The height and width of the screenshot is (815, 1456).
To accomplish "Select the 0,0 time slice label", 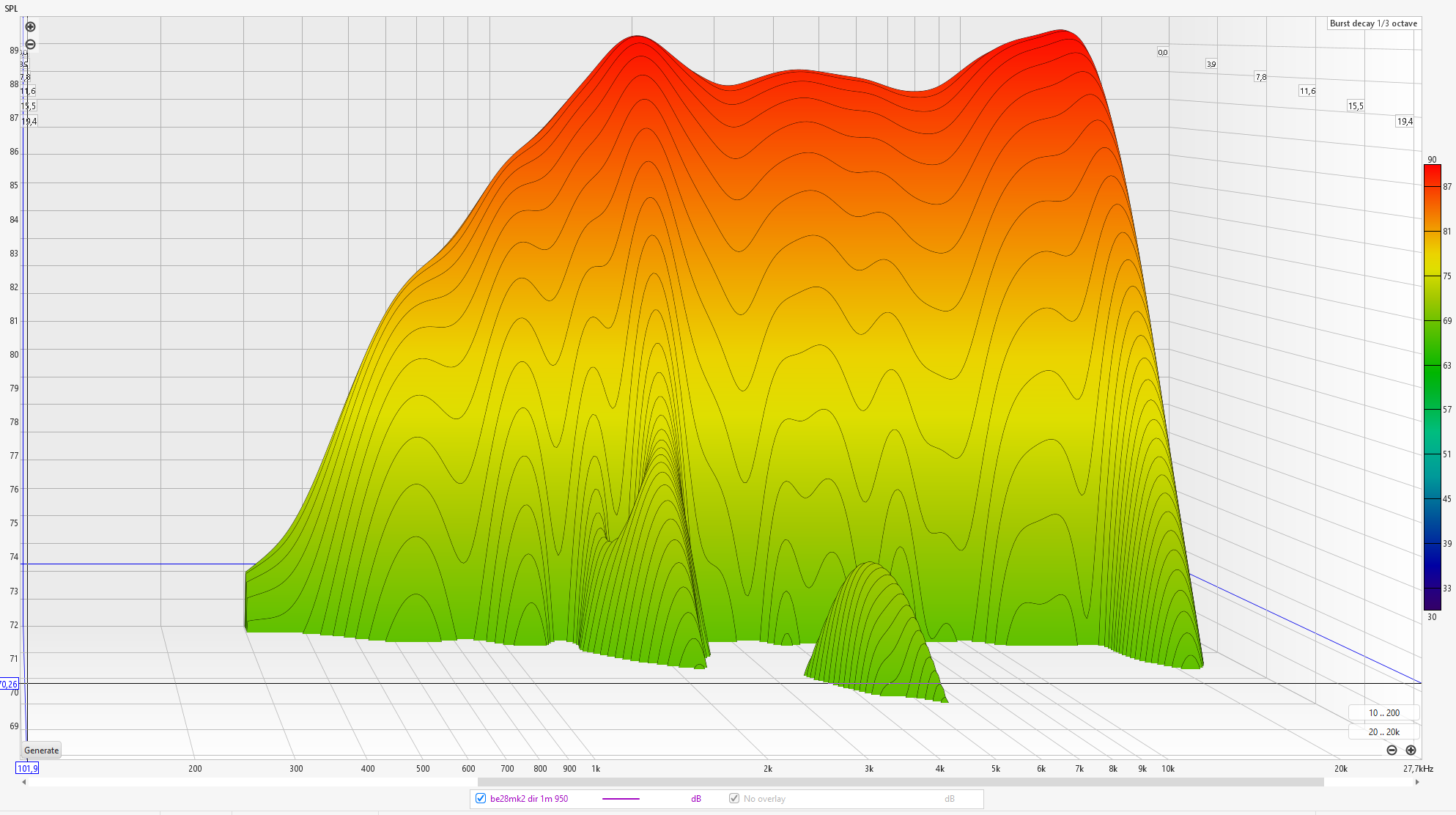I will (1162, 52).
